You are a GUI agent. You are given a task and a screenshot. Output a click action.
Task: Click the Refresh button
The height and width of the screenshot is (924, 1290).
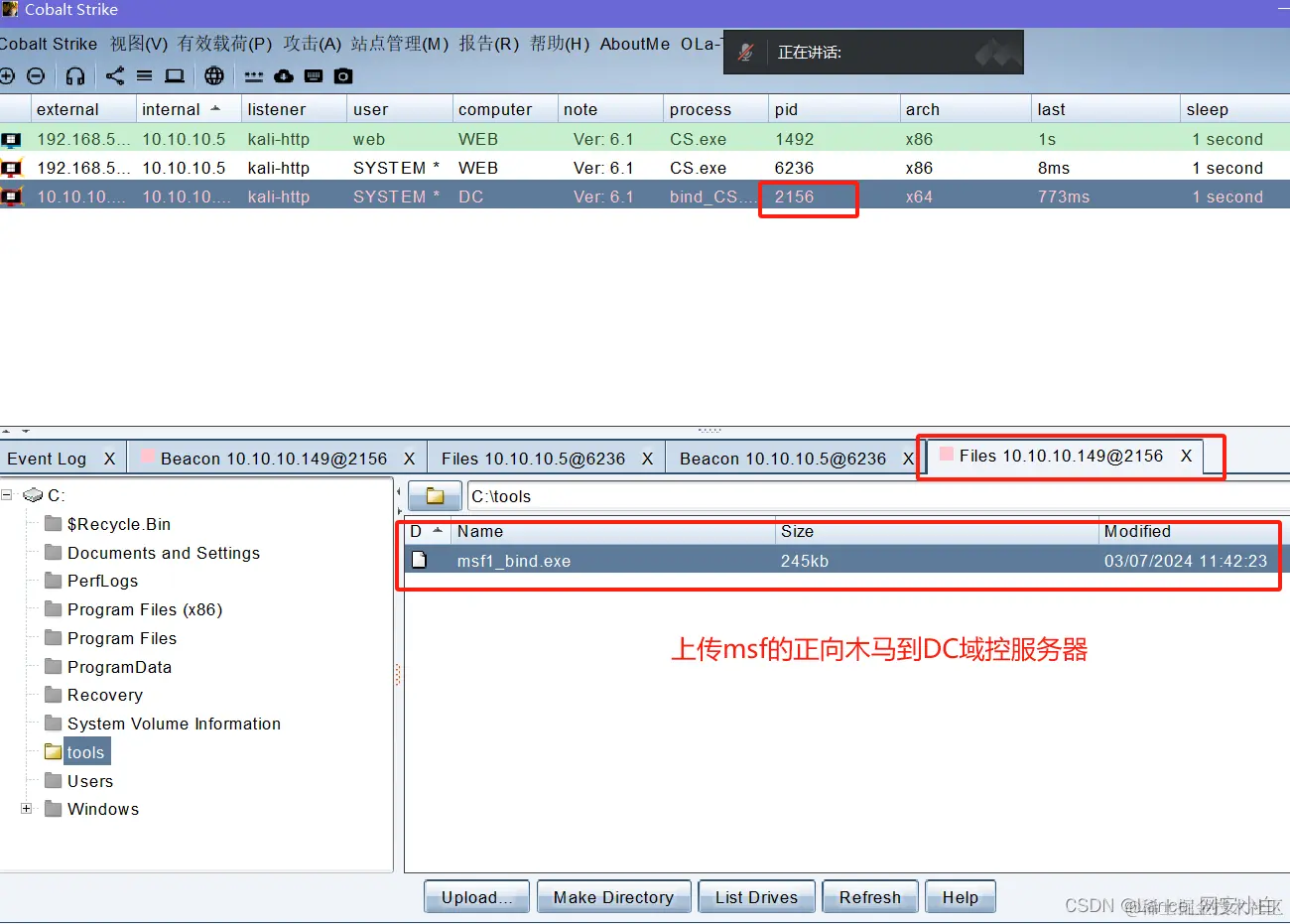(870, 897)
